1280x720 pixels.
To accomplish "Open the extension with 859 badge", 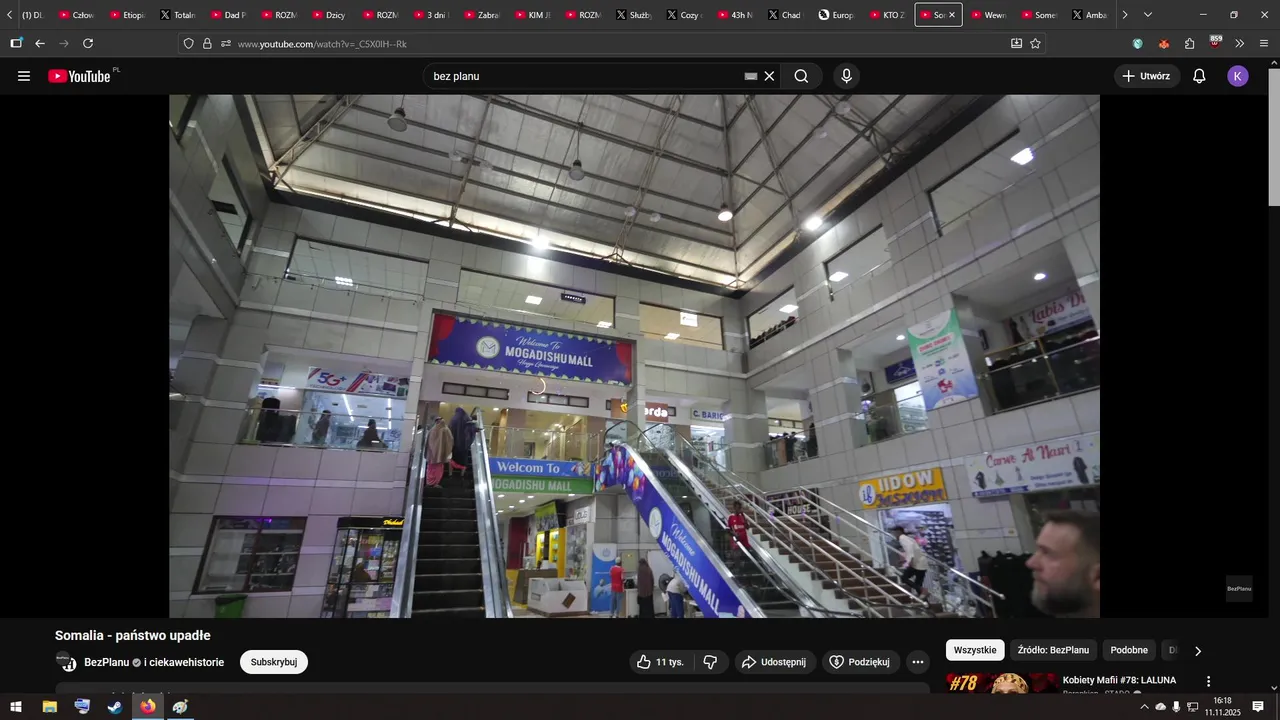I will coord(1215,43).
